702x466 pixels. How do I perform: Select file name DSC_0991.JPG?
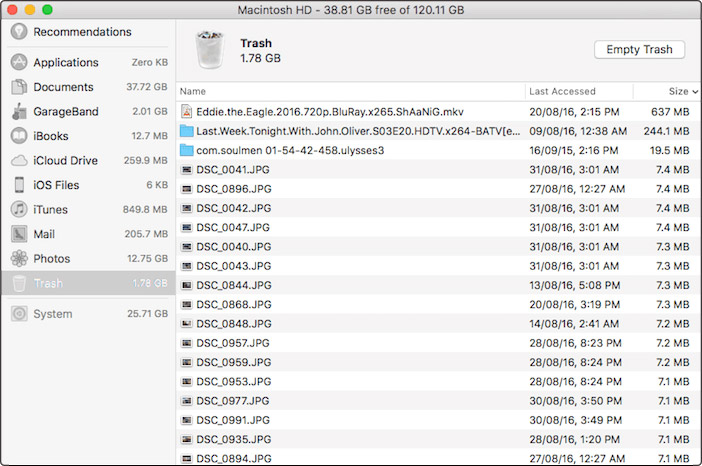pyautogui.click(x=233, y=420)
